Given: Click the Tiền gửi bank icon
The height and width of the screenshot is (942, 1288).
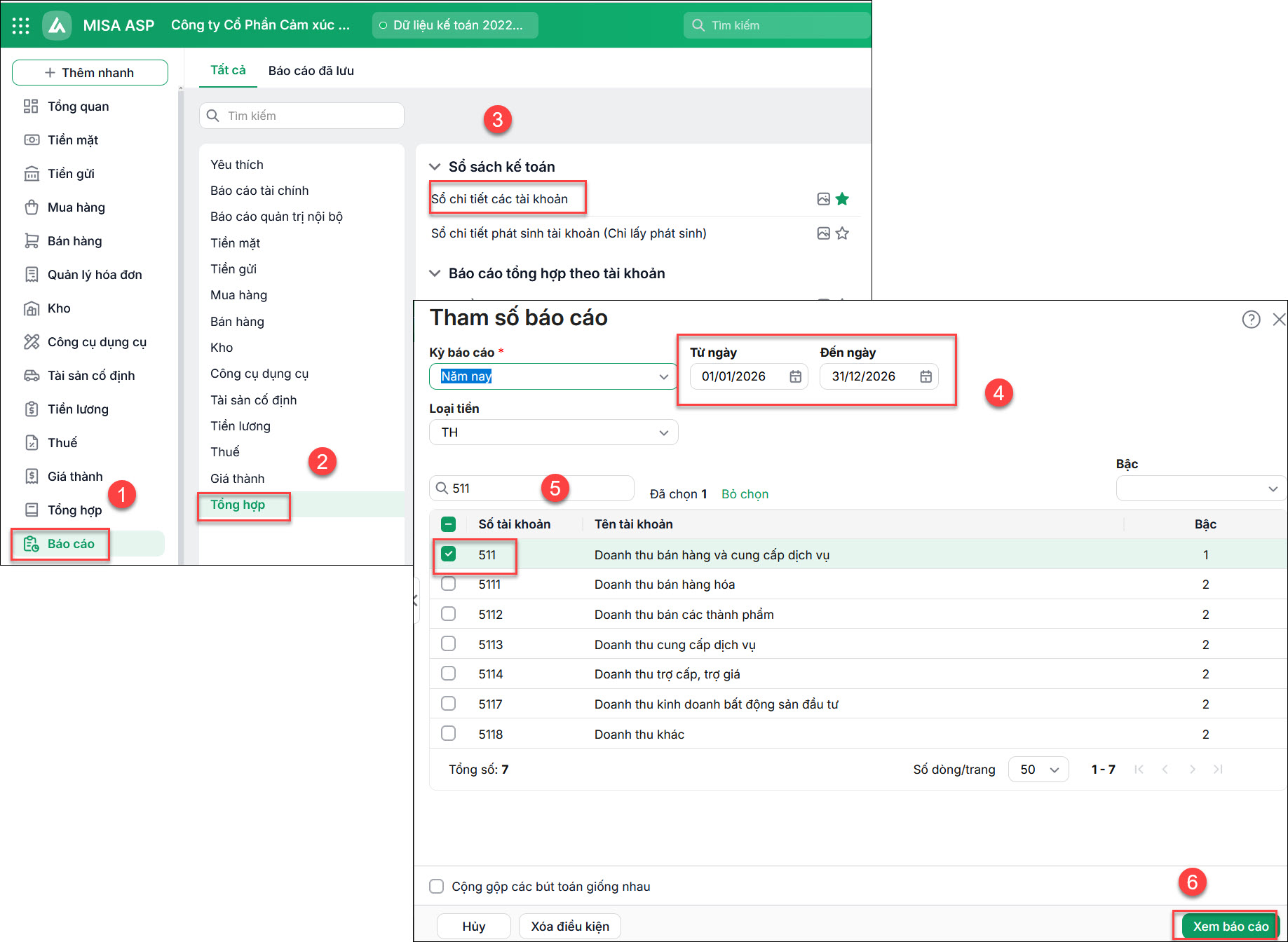Looking at the screenshot, I should point(32,174).
